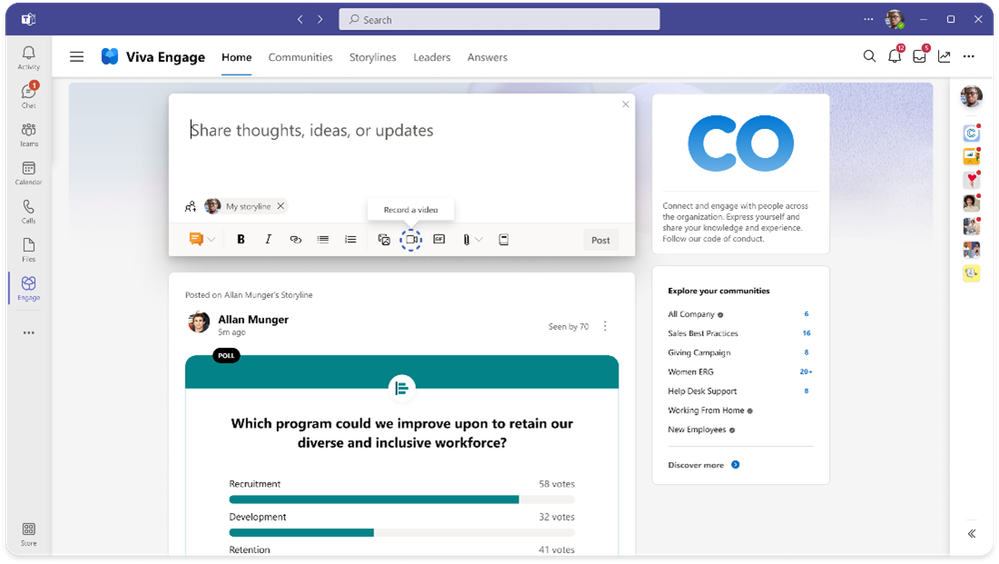The height and width of the screenshot is (564, 999).
Task: Switch to the Answers tab
Action: coord(487,57)
